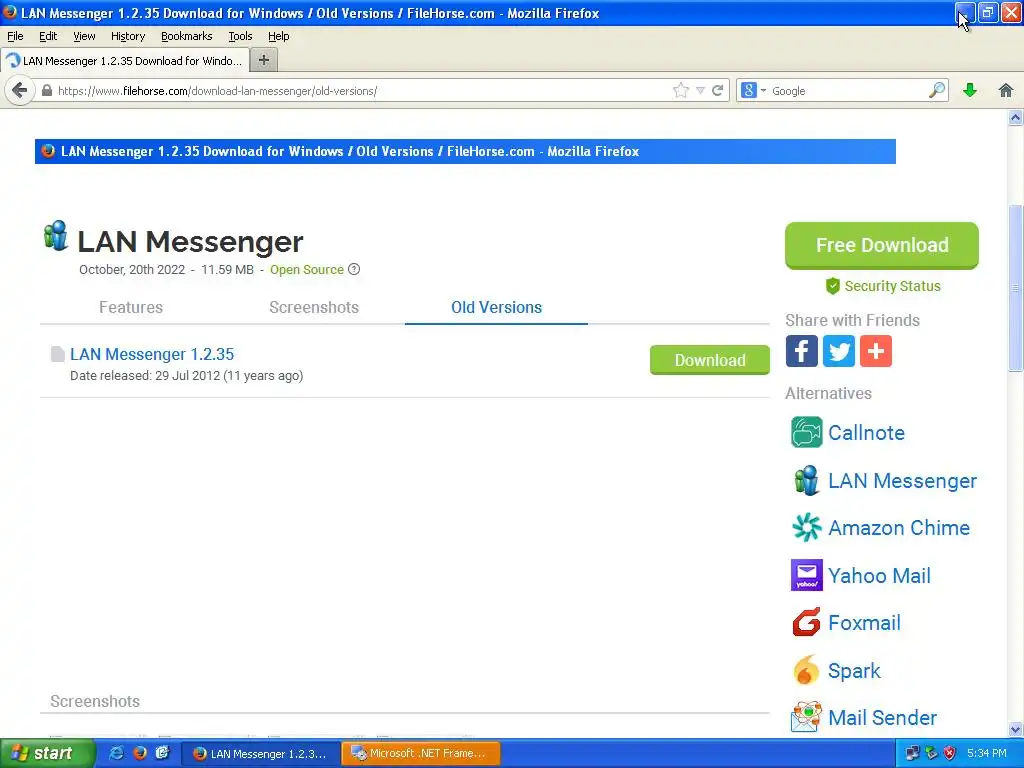Open the Tools menu
The height and width of the screenshot is (768, 1024).
[x=240, y=36]
